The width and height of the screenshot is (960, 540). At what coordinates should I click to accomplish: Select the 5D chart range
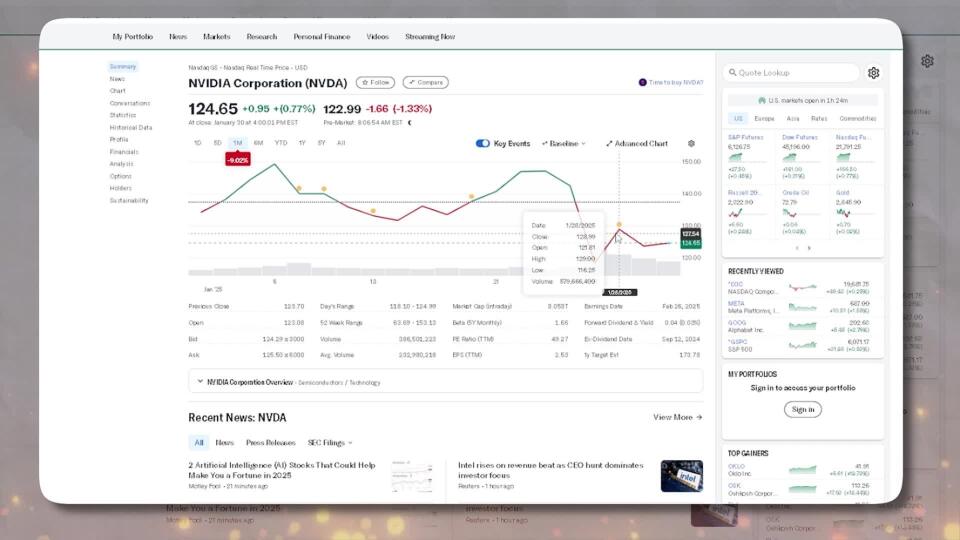(217, 143)
